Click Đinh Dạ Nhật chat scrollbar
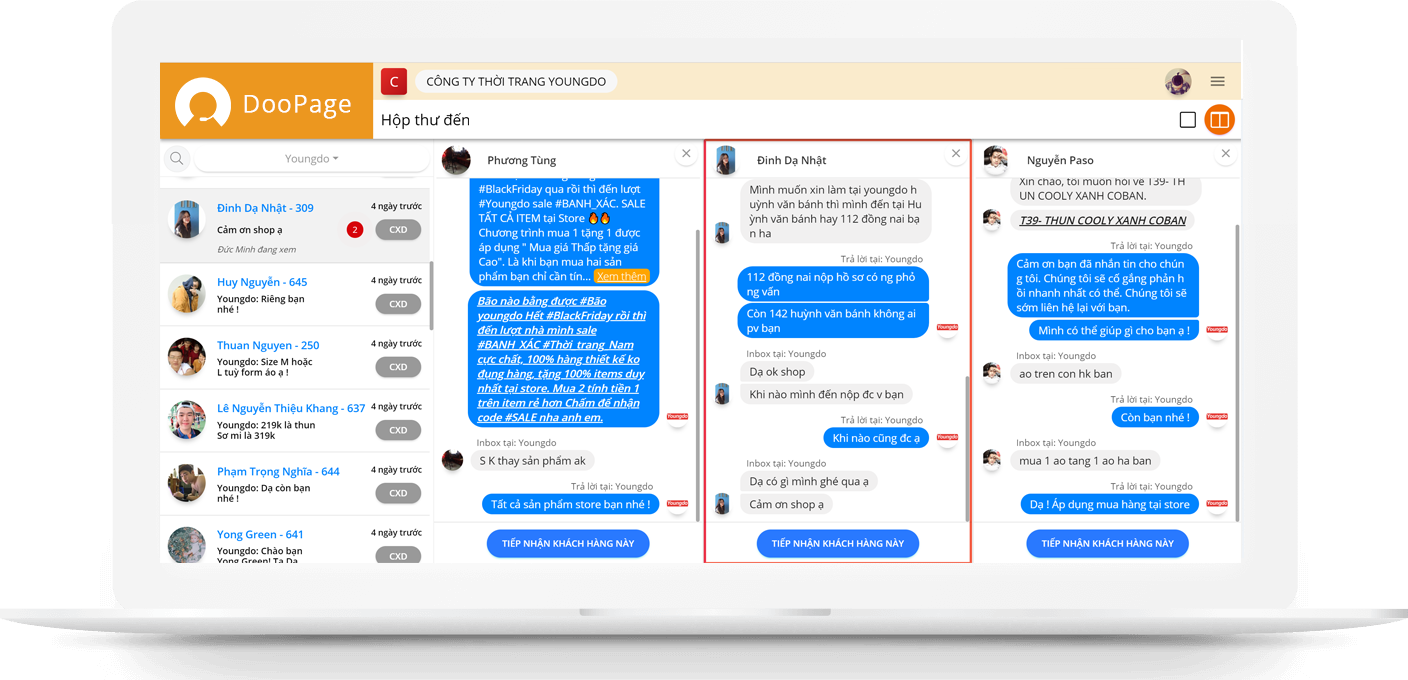The image size is (1408, 680). [967, 448]
